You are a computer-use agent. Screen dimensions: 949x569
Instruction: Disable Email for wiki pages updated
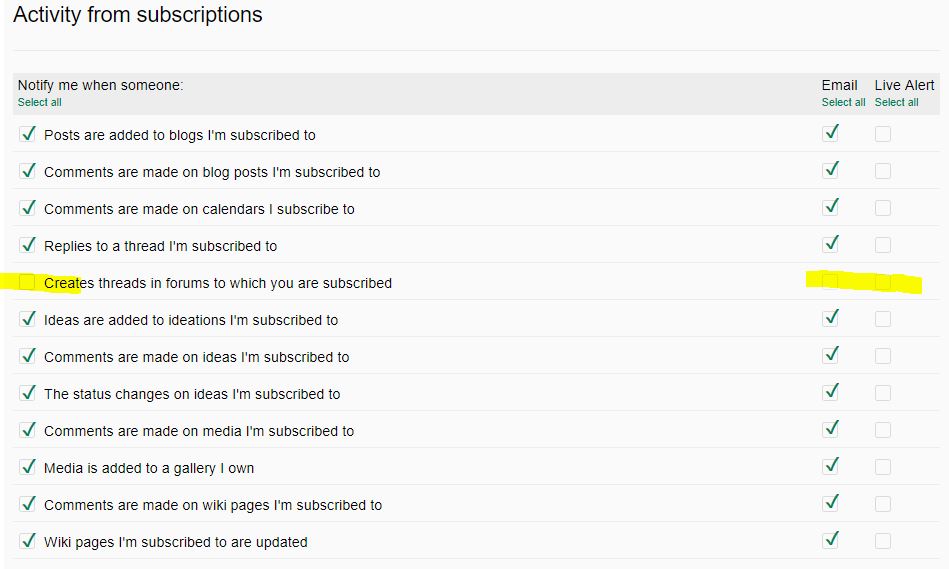tap(830, 541)
